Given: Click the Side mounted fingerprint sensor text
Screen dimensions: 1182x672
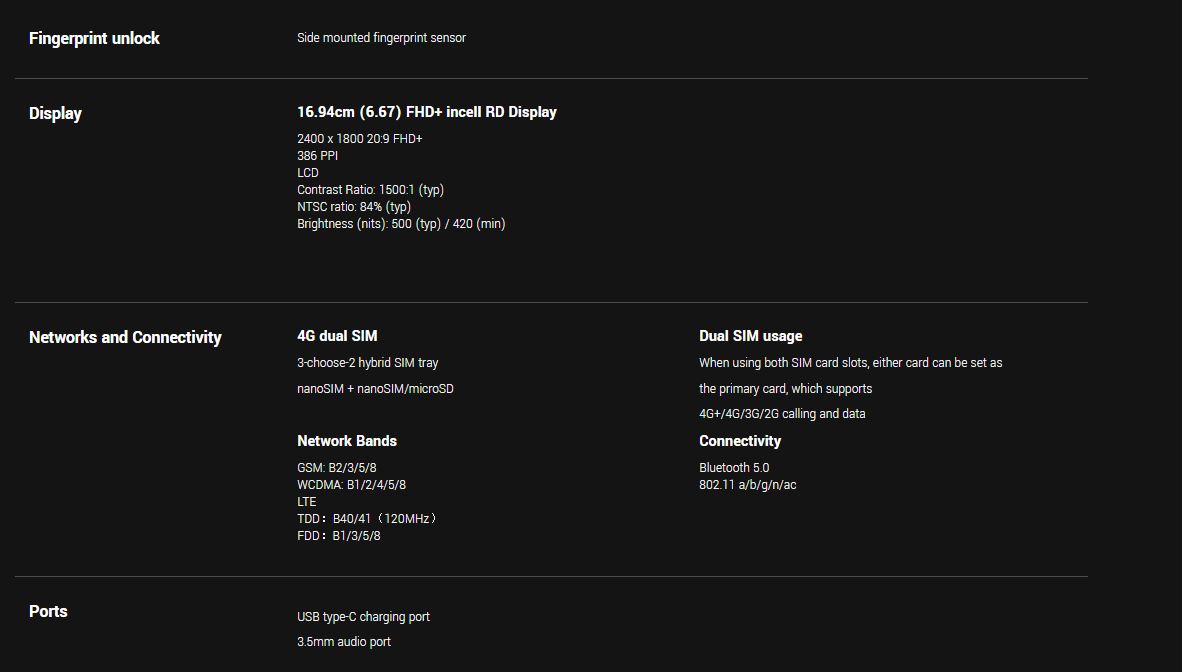Looking at the screenshot, I should click(x=381, y=38).
